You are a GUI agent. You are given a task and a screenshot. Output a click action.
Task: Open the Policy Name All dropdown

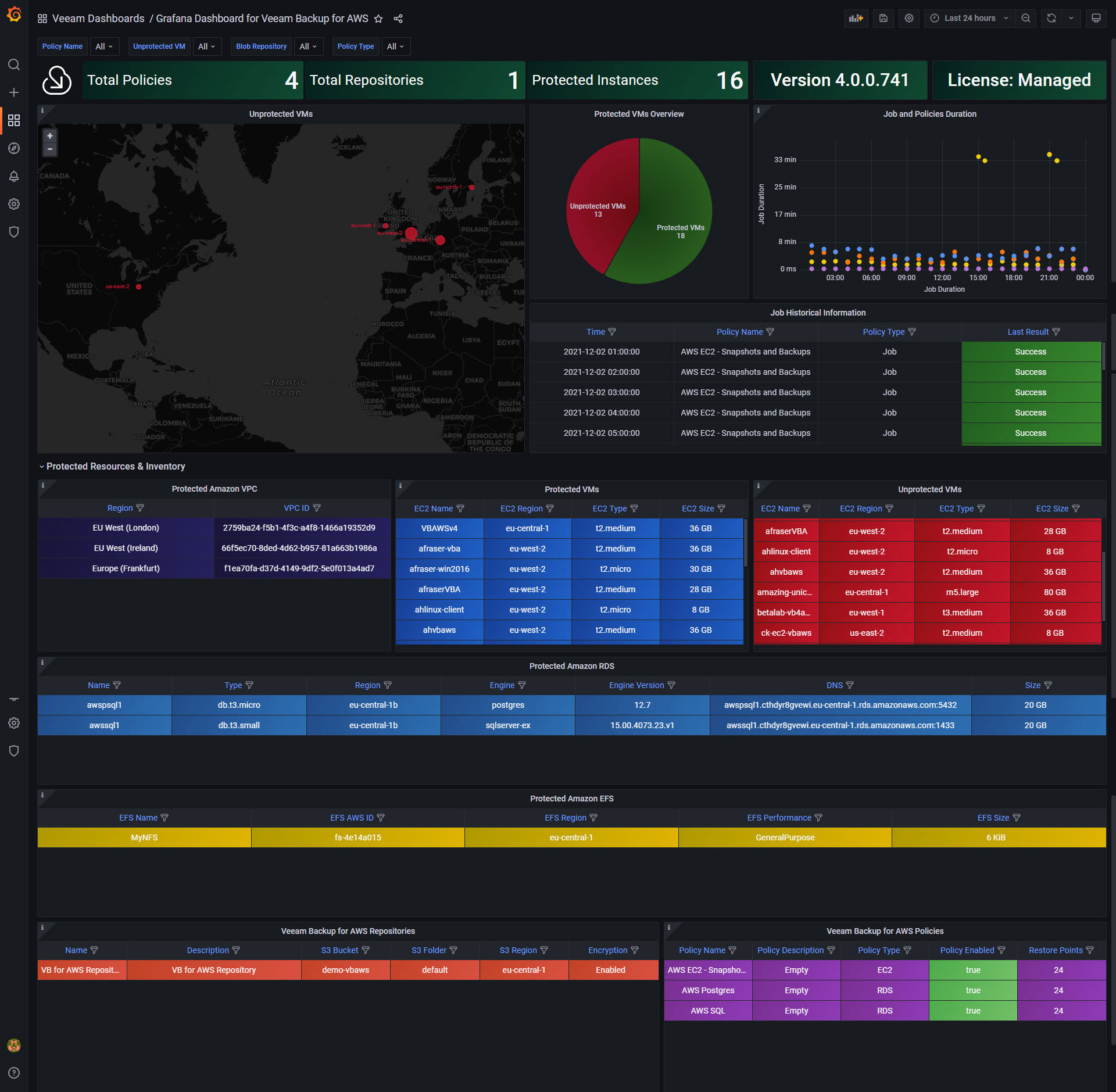pos(104,46)
